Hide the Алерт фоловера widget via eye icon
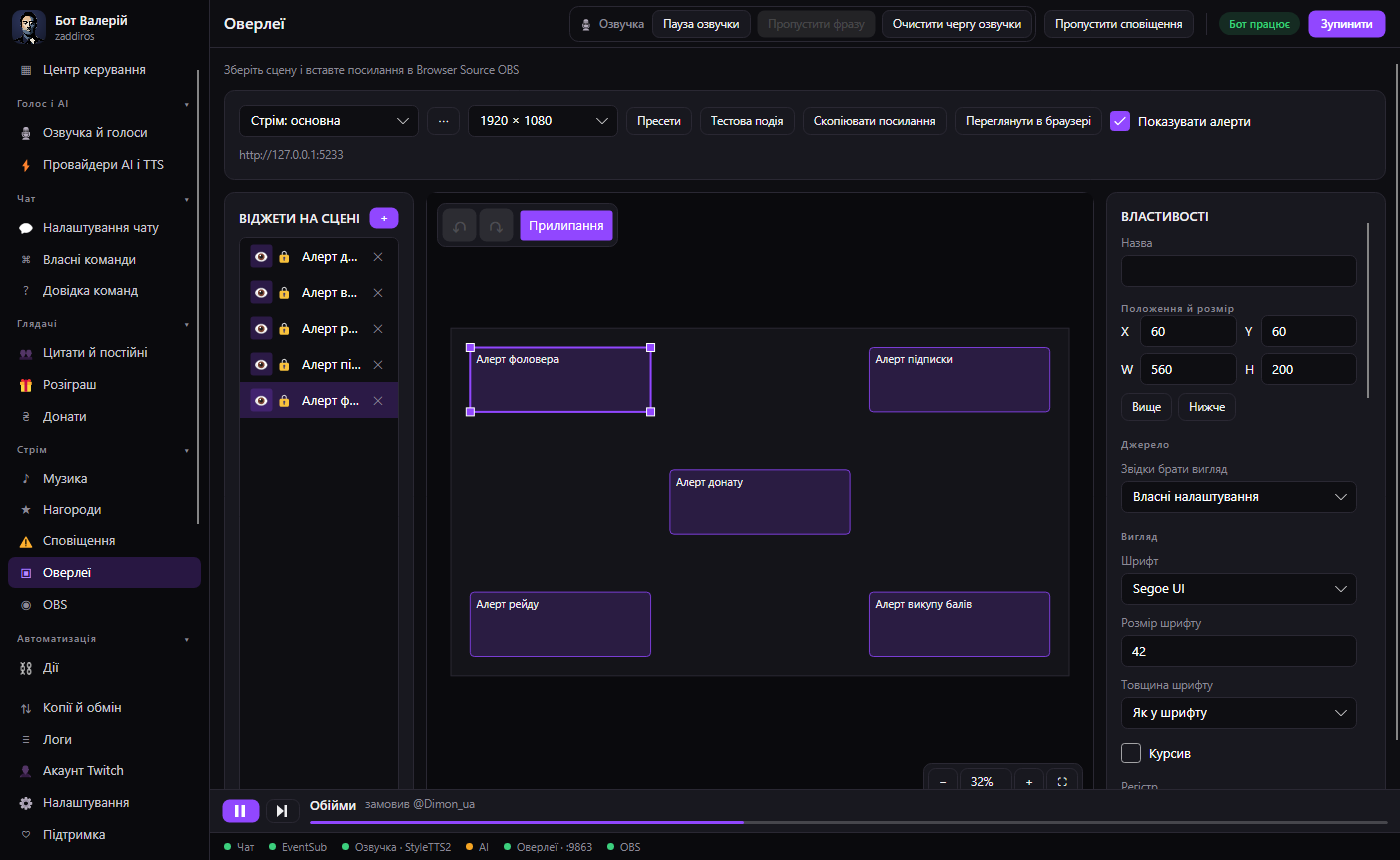This screenshot has height=860, width=1400. [x=261, y=400]
